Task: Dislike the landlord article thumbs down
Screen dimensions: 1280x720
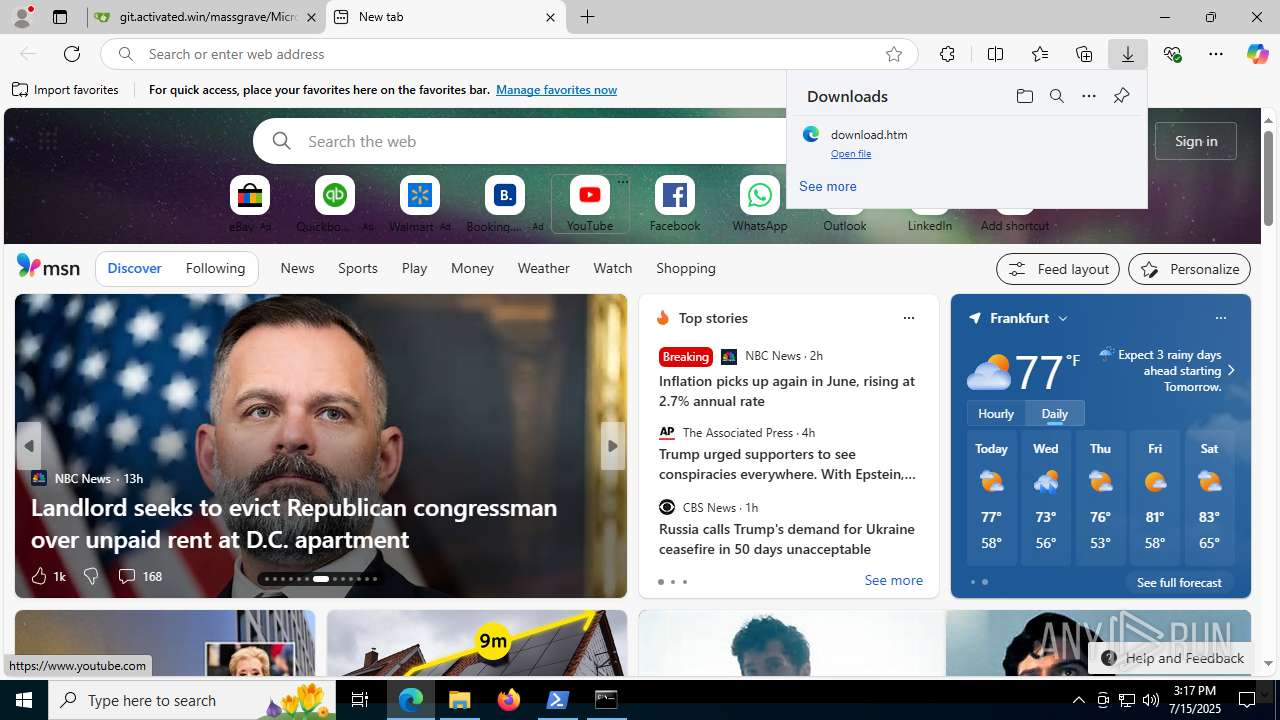Action: click(x=91, y=576)
